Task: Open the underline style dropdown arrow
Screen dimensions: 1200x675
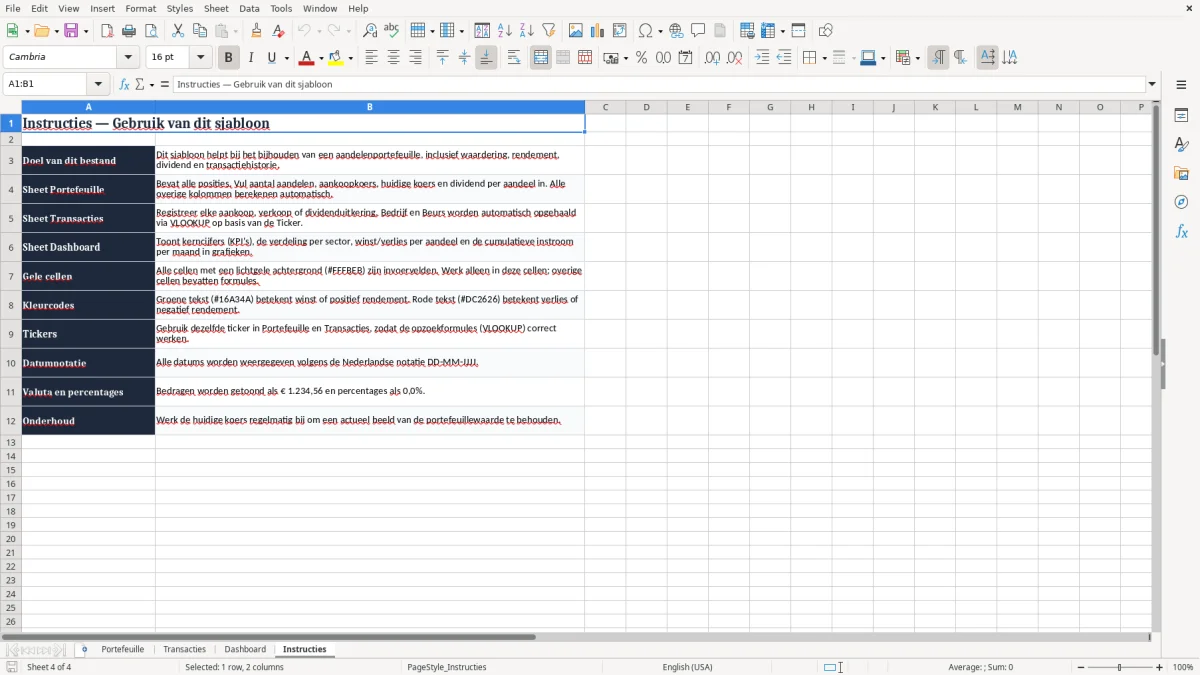Action: pyautogui.click(x=286, y=59)
